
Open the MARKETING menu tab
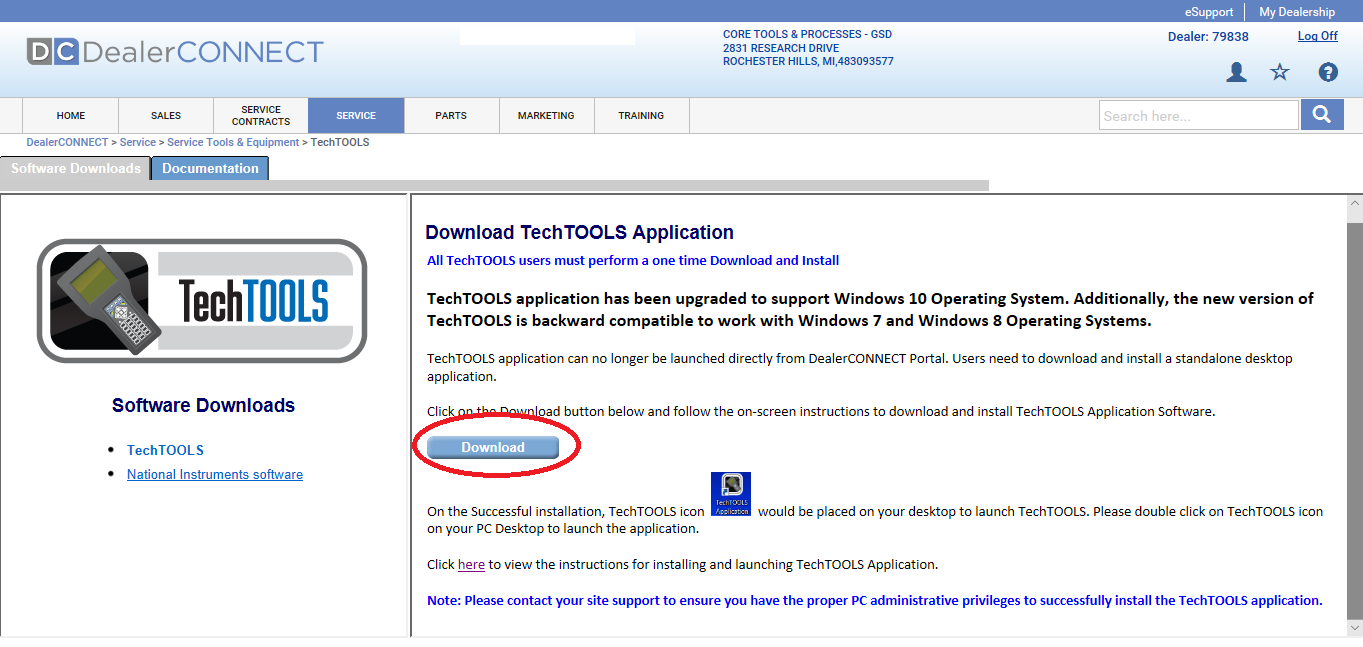(x=546, y=115)
